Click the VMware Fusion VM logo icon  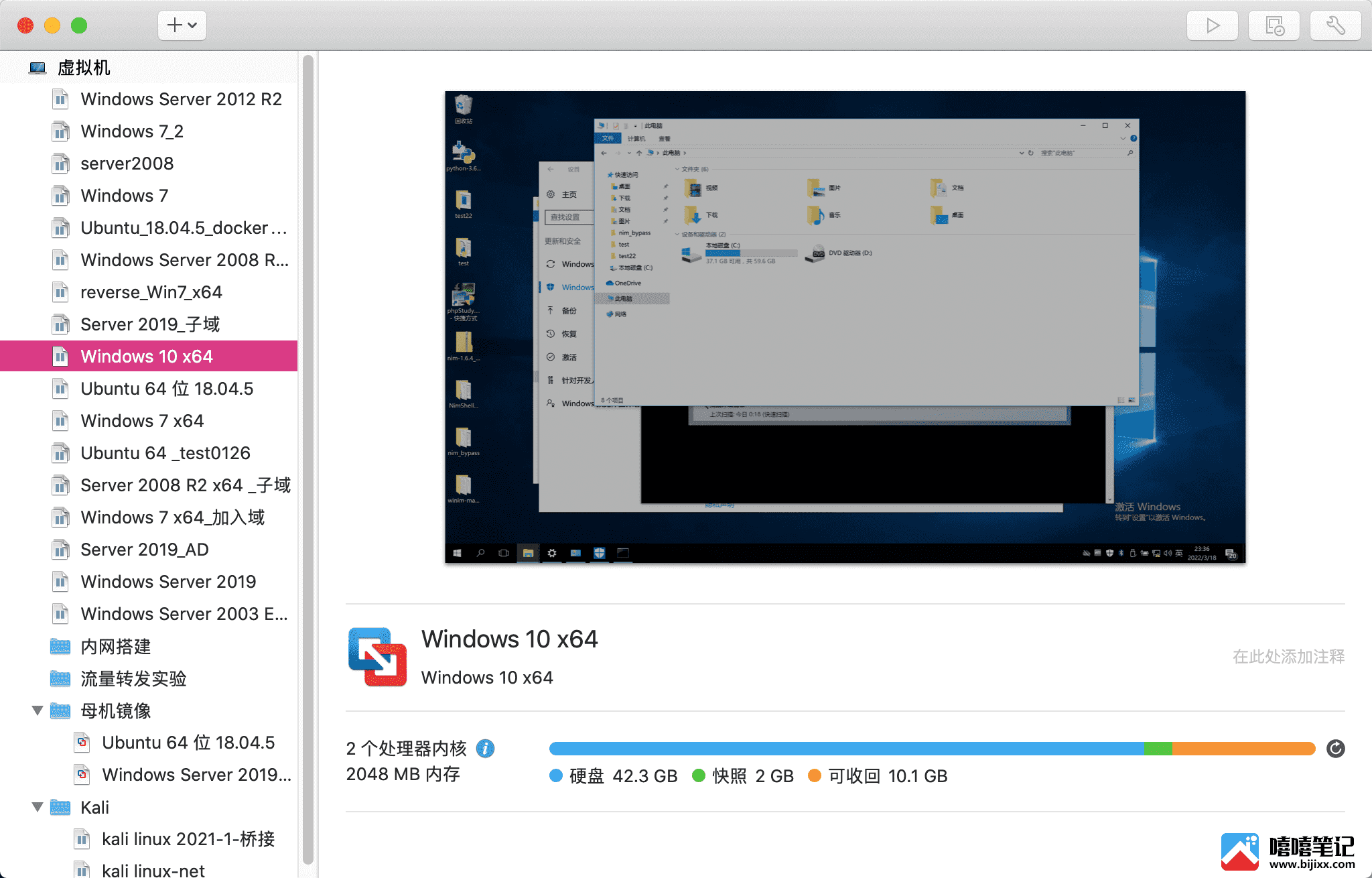[378, 657]
